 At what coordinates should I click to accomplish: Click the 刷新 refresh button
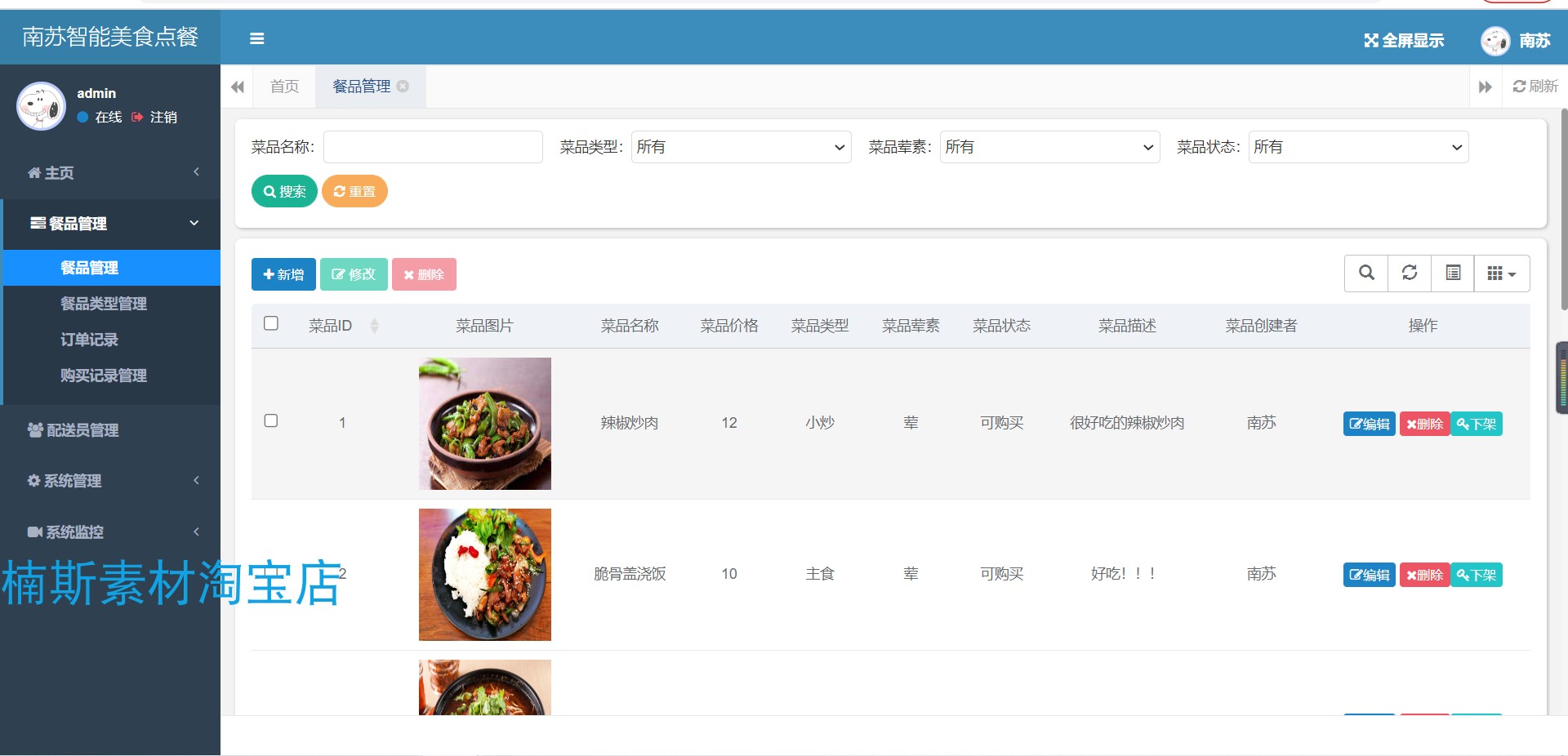coord(1535,86)
